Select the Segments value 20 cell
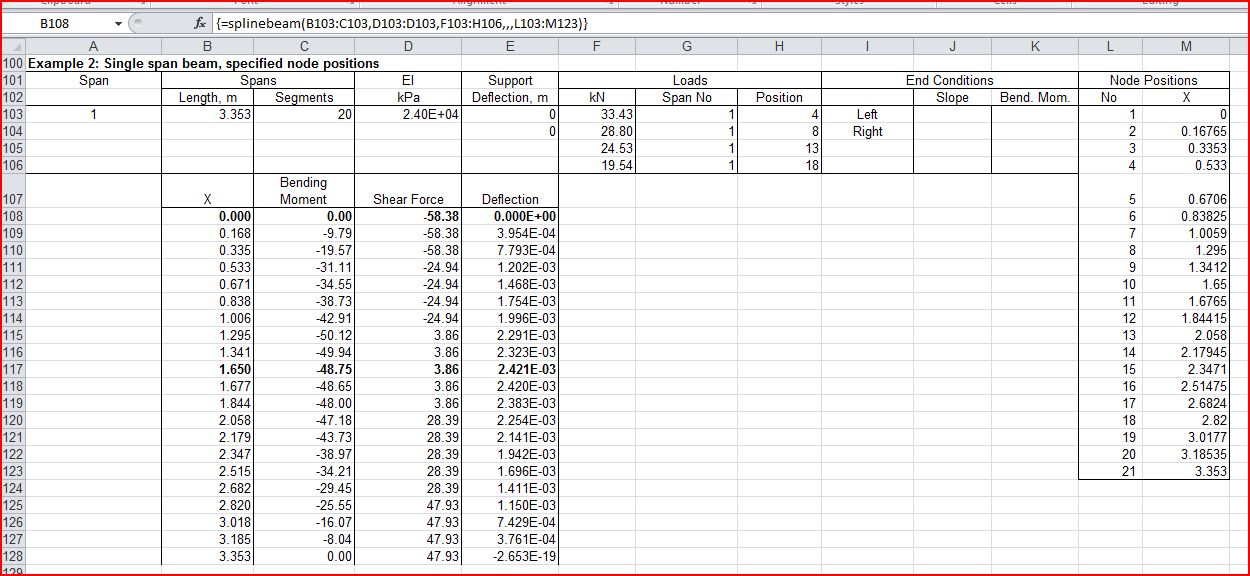The image size is (1250, 576). click(x=304, y=115)
